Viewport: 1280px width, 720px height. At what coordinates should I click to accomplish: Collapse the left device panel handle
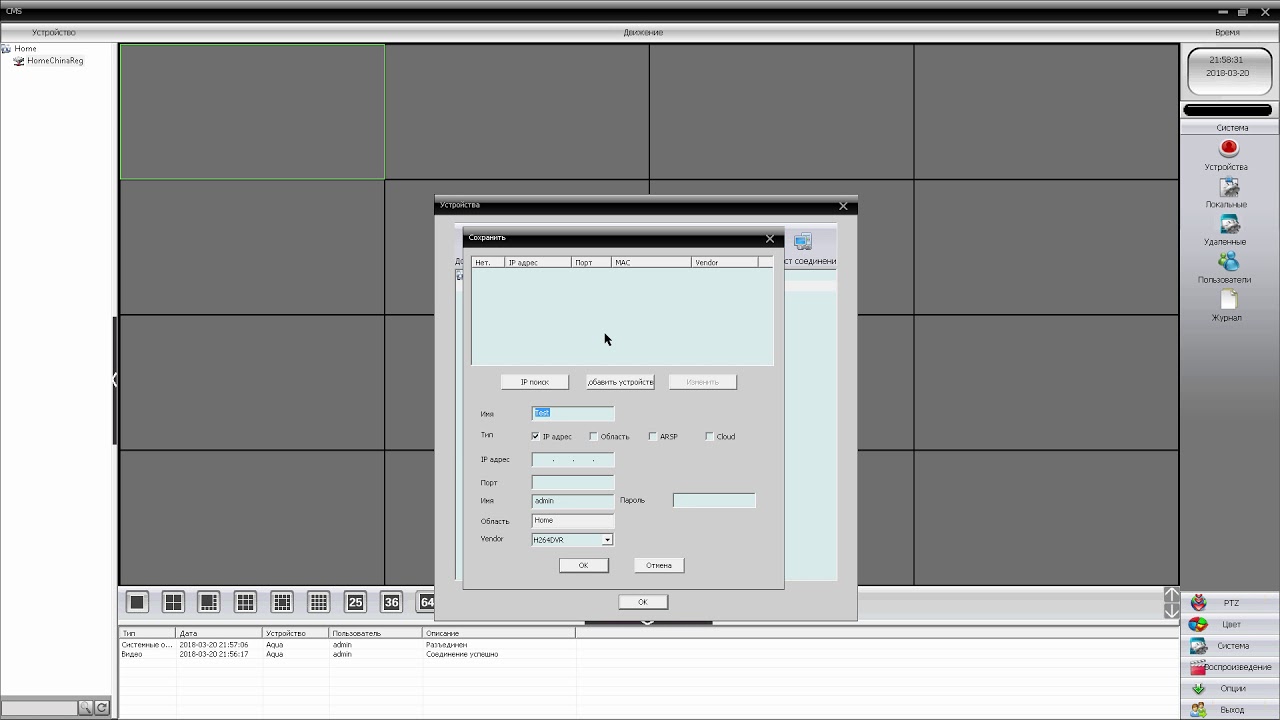click(115, 380)
